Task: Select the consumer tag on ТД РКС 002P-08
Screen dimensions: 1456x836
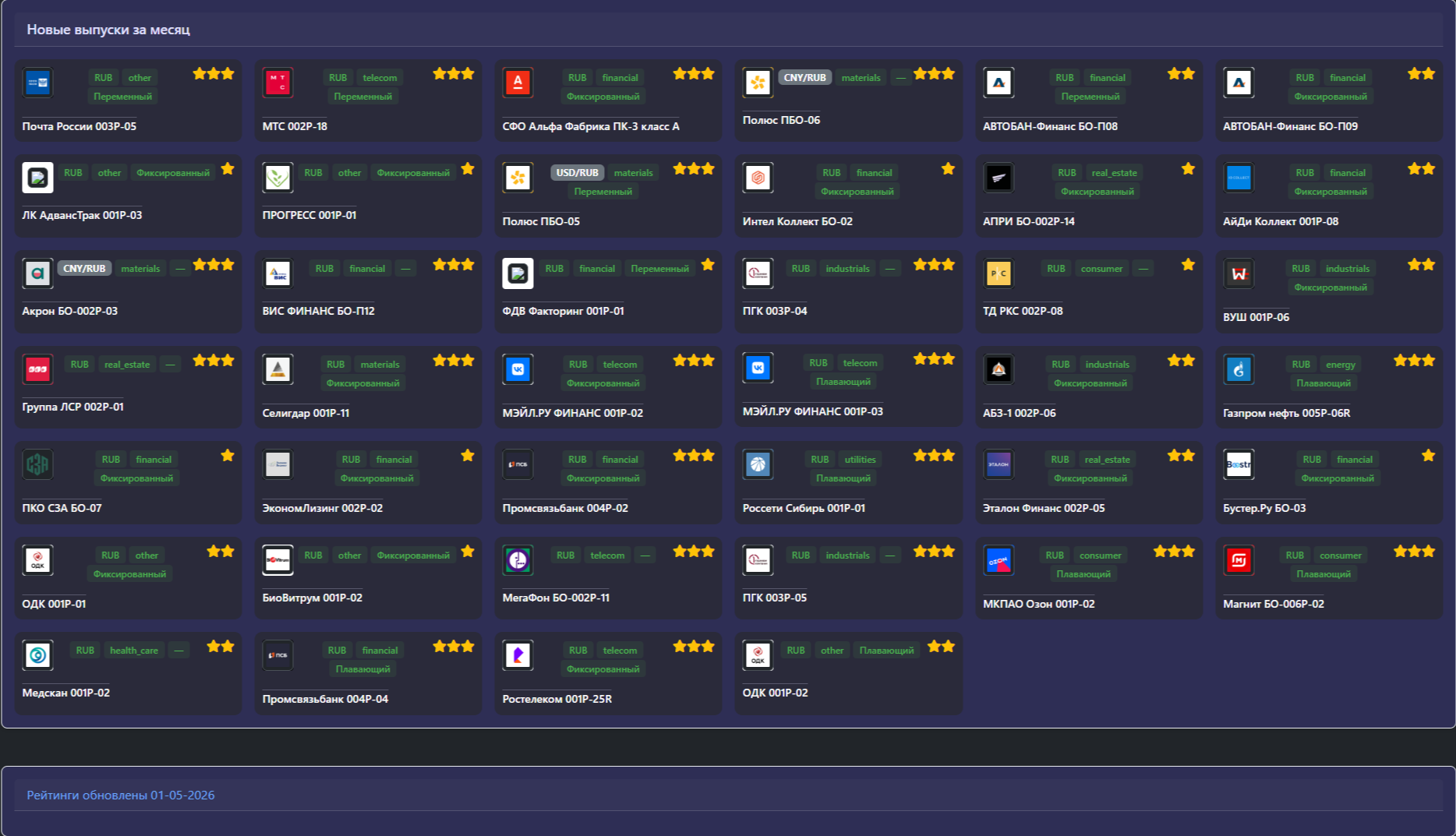Action: point(1101,269)
